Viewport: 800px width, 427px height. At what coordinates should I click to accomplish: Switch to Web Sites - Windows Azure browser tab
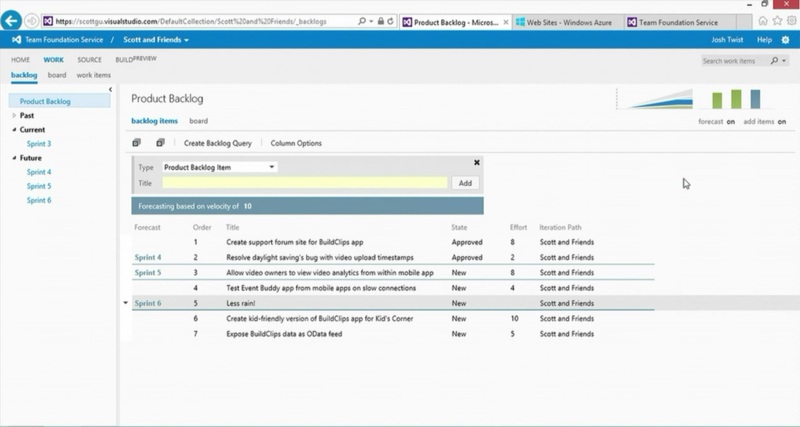click(568, 22)
